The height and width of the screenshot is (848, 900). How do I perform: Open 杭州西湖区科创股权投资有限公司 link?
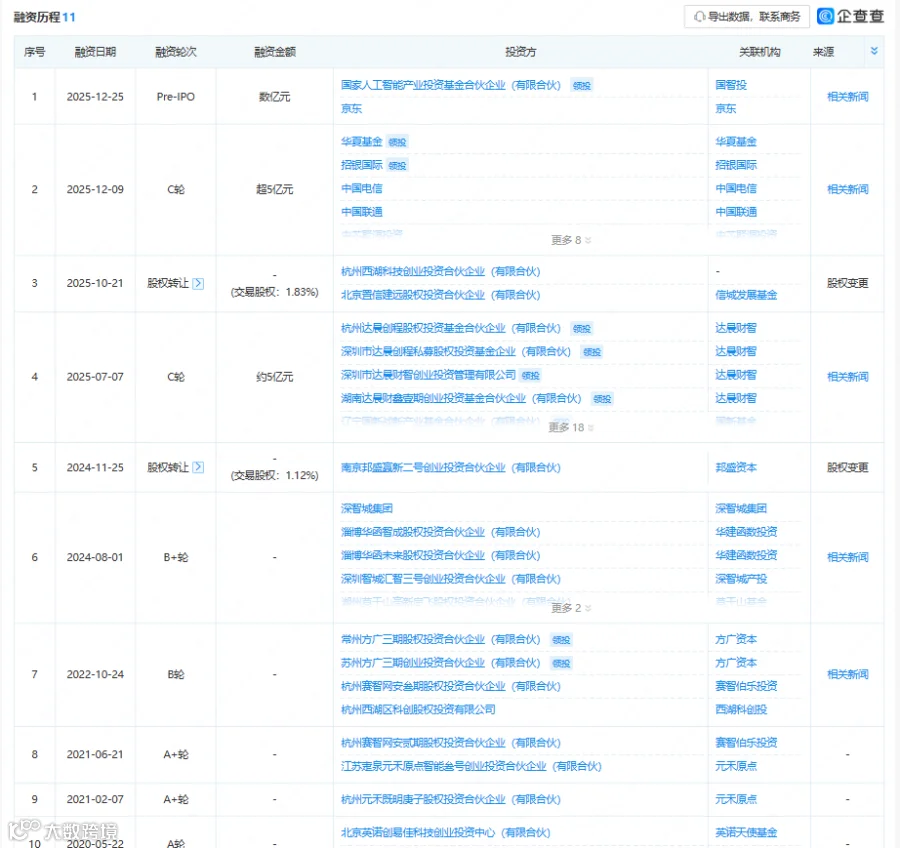(x=418, y=710)
